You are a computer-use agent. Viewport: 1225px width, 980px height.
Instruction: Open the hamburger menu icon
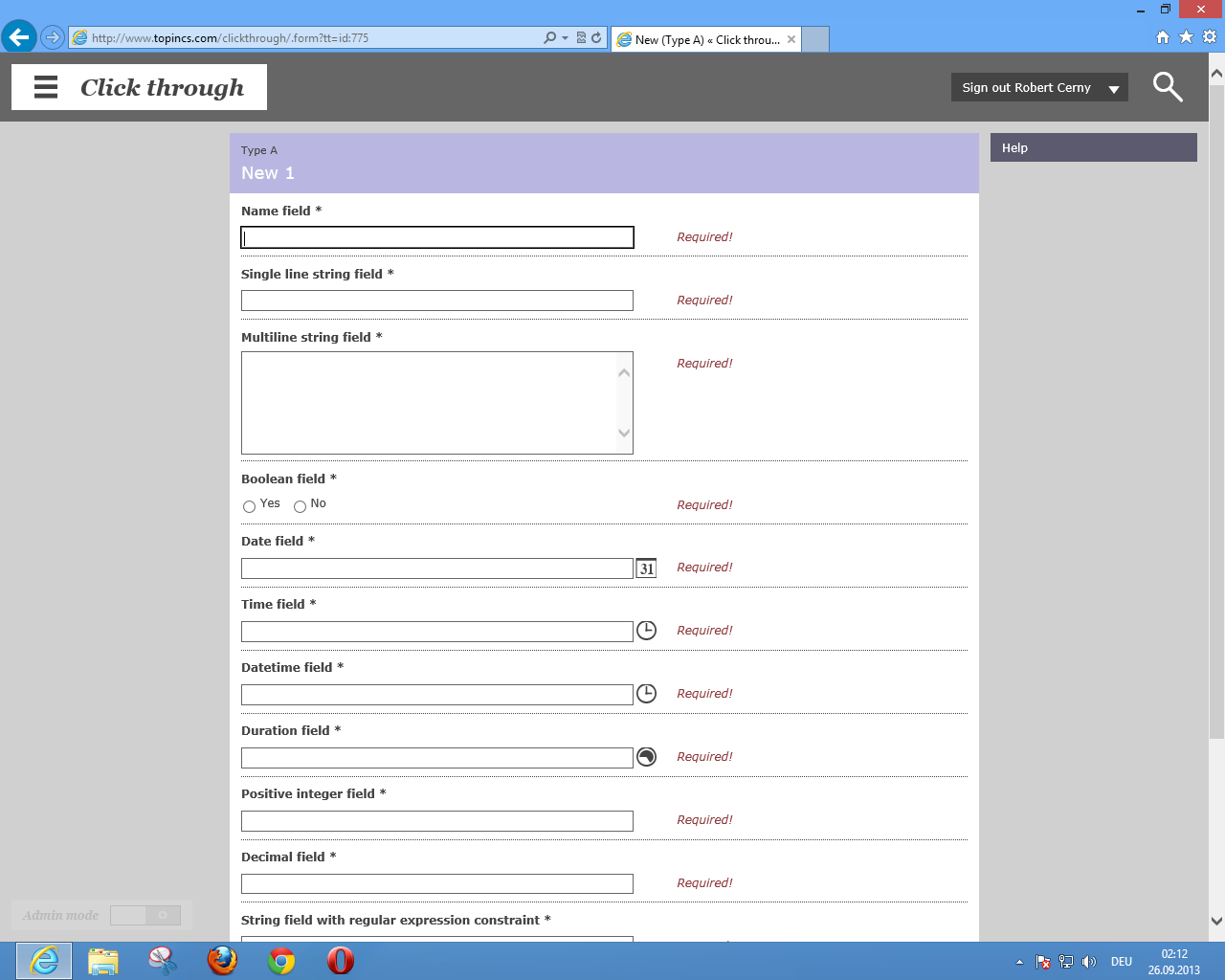point(46,87)
